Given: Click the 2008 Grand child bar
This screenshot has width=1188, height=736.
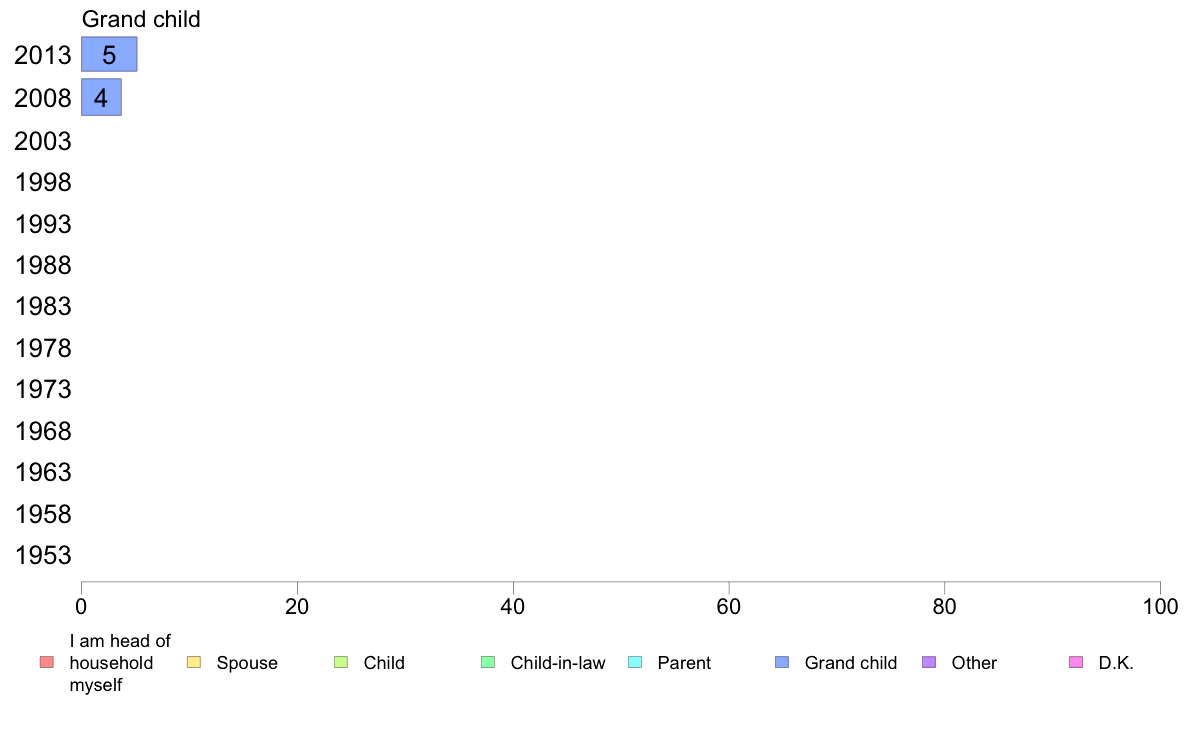Looking at the screenshot, I should (x=101, y=97).
